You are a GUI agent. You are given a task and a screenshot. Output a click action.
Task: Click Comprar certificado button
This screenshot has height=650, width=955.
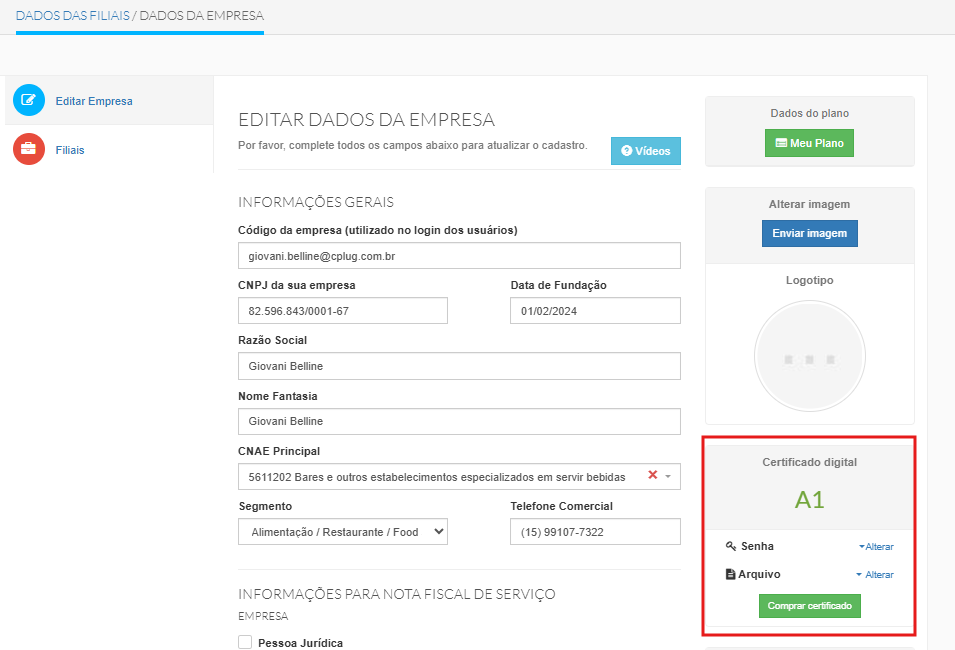[809, 606]
